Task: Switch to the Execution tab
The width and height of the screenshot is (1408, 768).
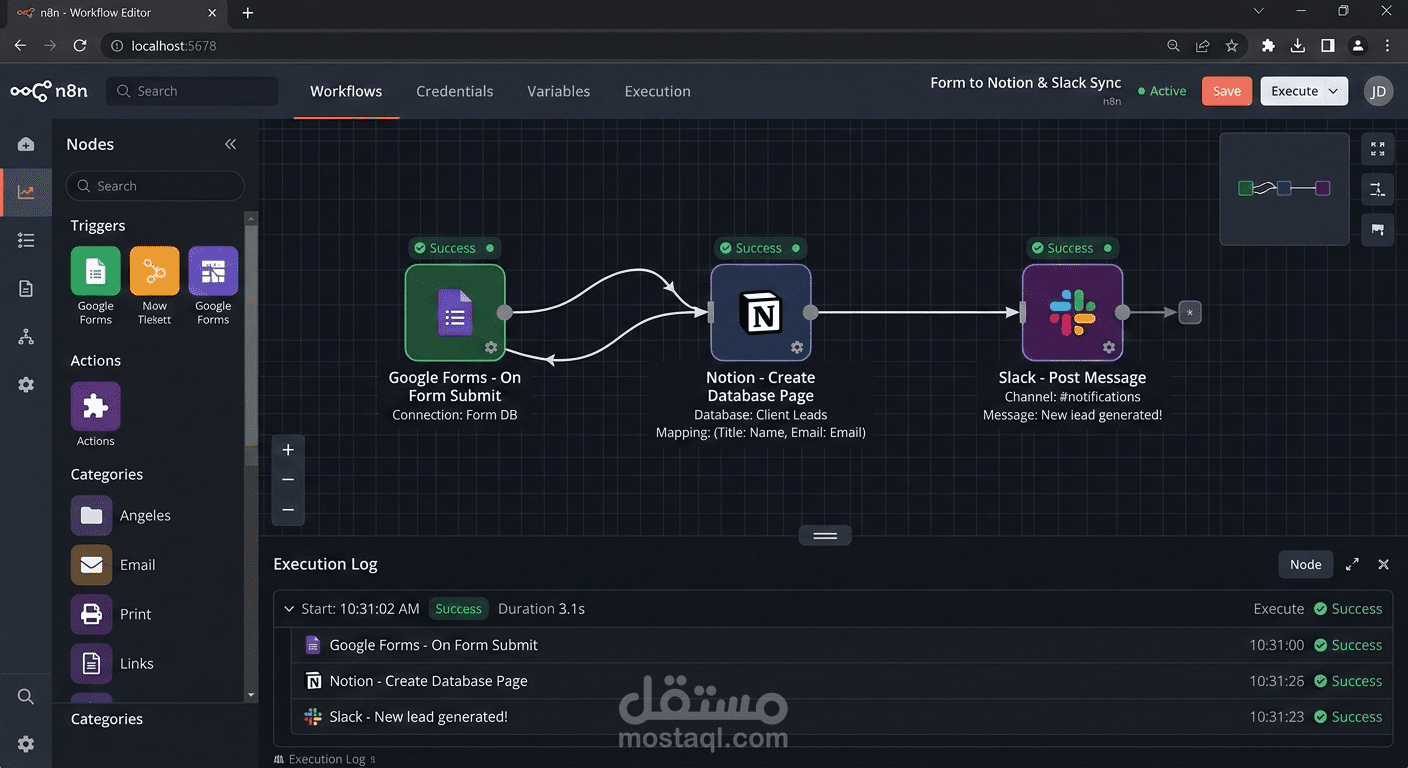Action: [x=658, y=91]
